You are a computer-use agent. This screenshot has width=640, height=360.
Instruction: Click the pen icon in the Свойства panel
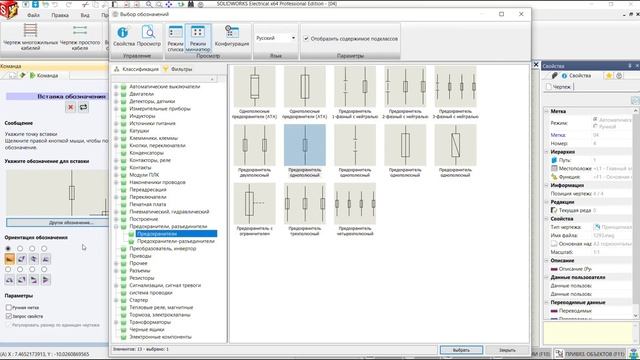pyautogui.click(x=555, y=76)
